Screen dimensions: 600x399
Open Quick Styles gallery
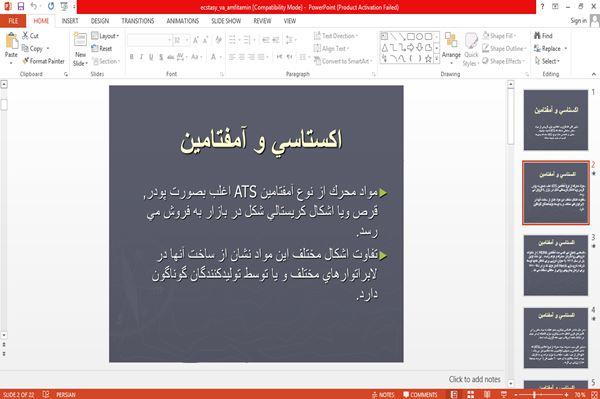click(471, 50)
